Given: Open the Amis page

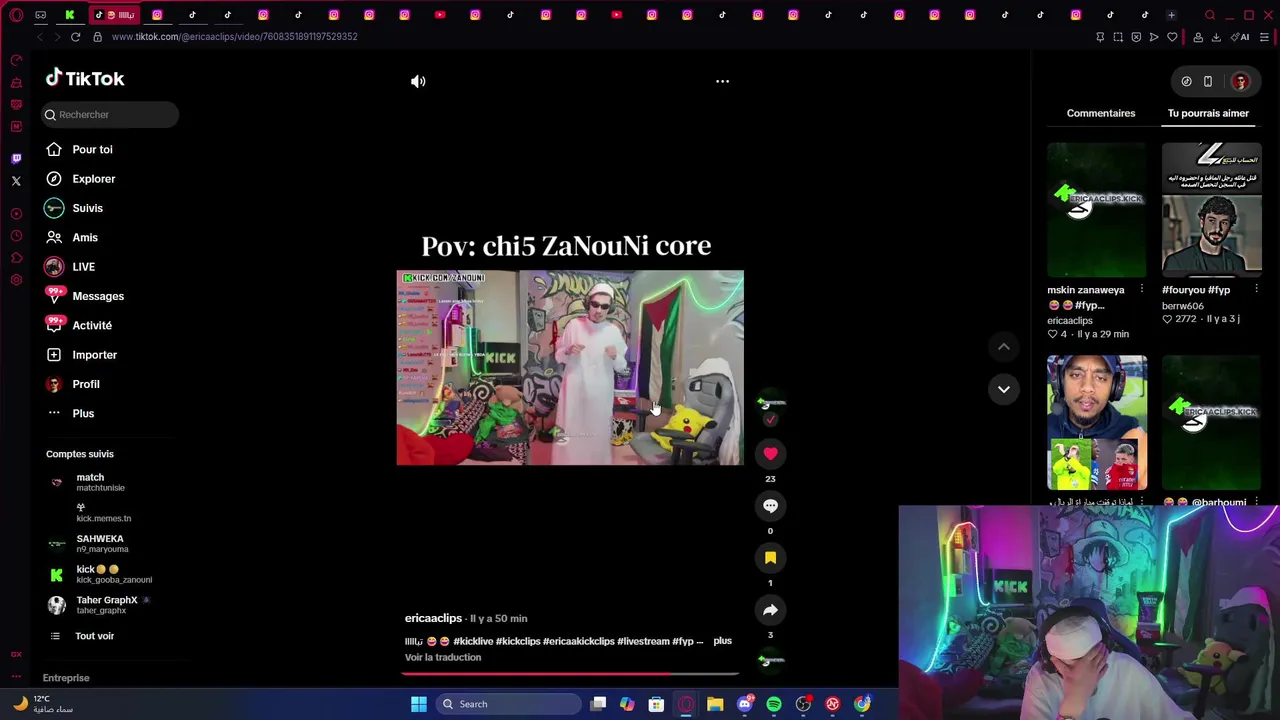Looking at the screenshot, I should tap(71, 237).
